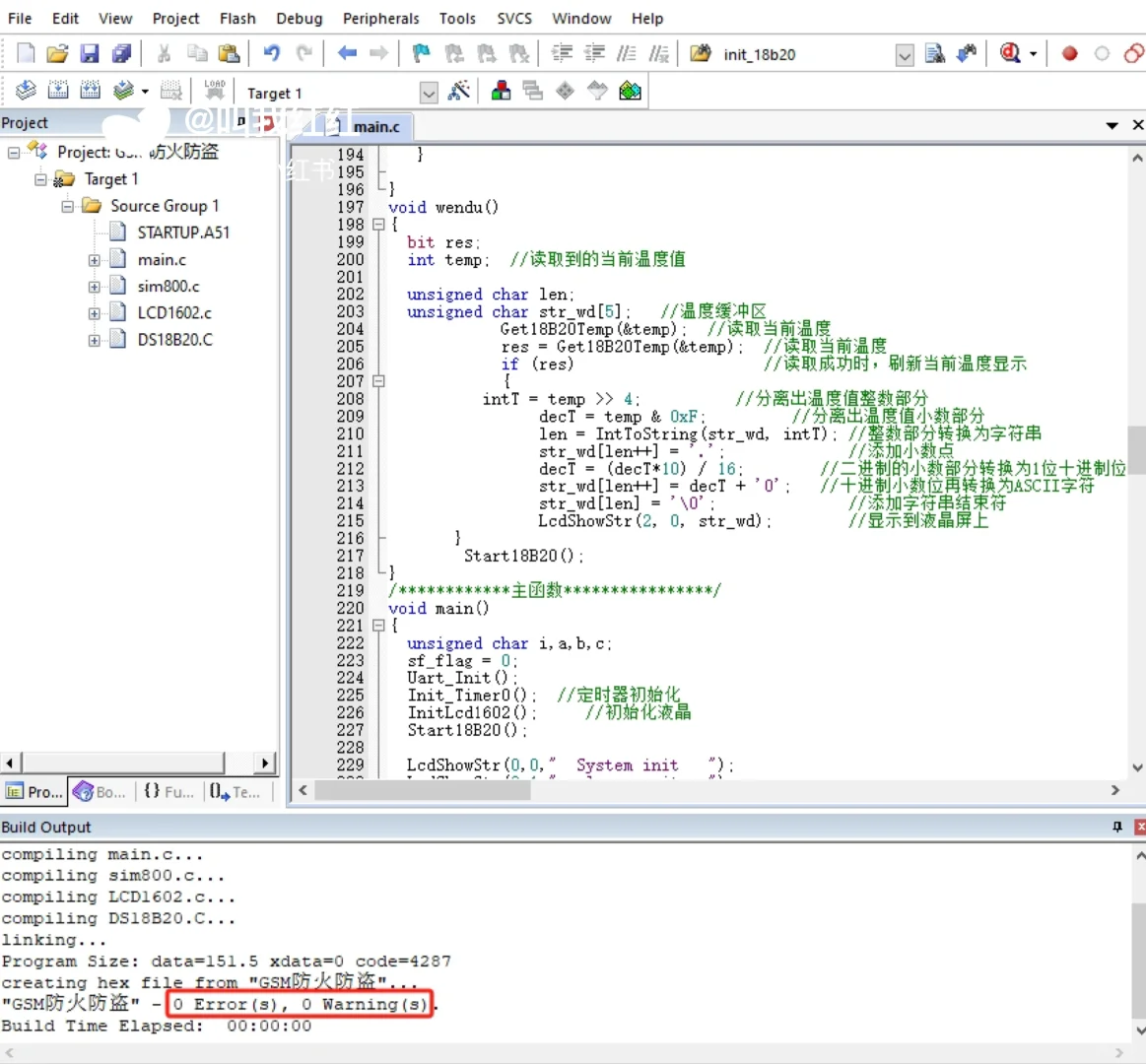Collapse the code fold at line 207
Image resolution: width=1146 pixels, height=1064 pixels.
[378, 381]
